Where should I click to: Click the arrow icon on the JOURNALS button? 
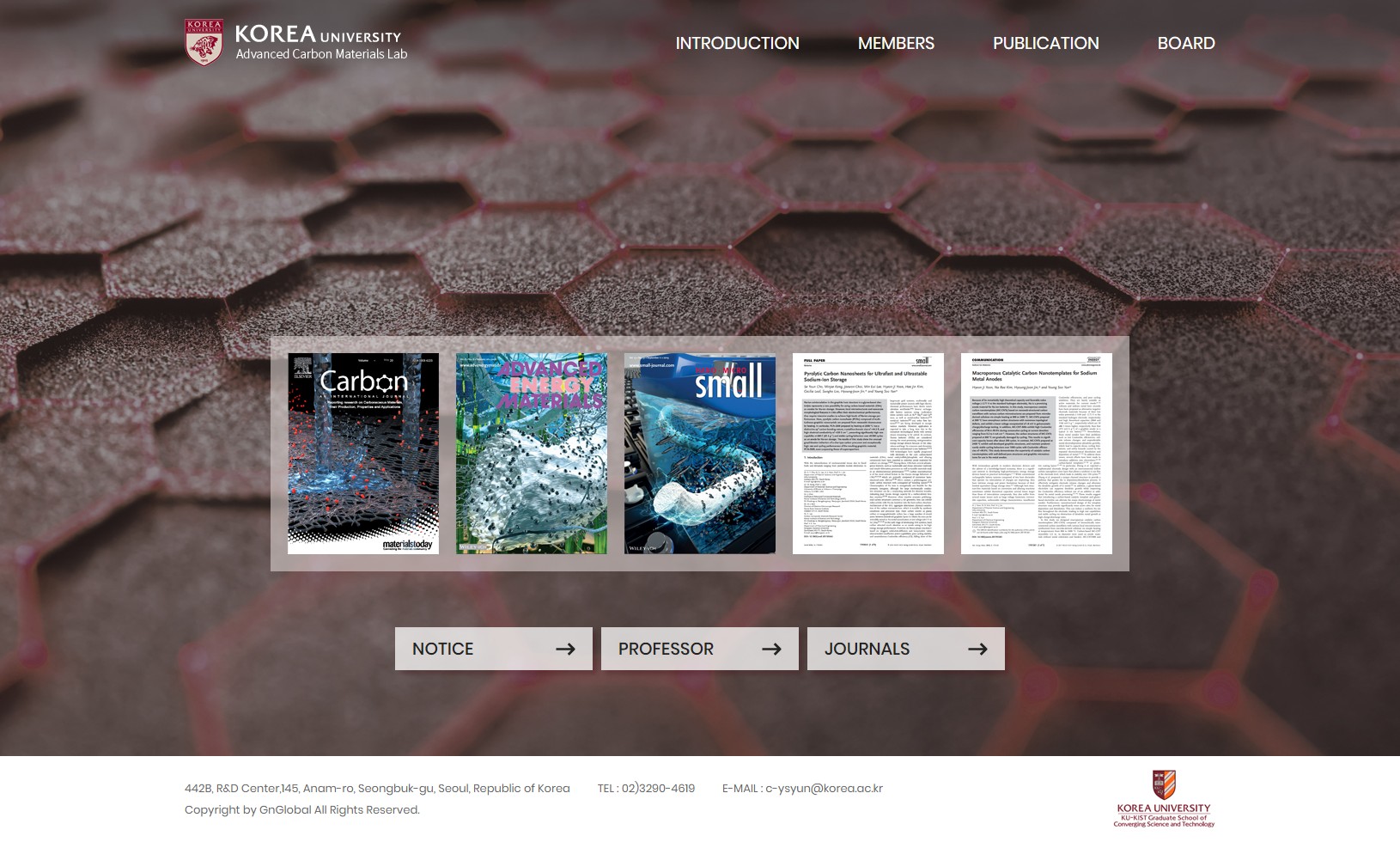[977, 649]
